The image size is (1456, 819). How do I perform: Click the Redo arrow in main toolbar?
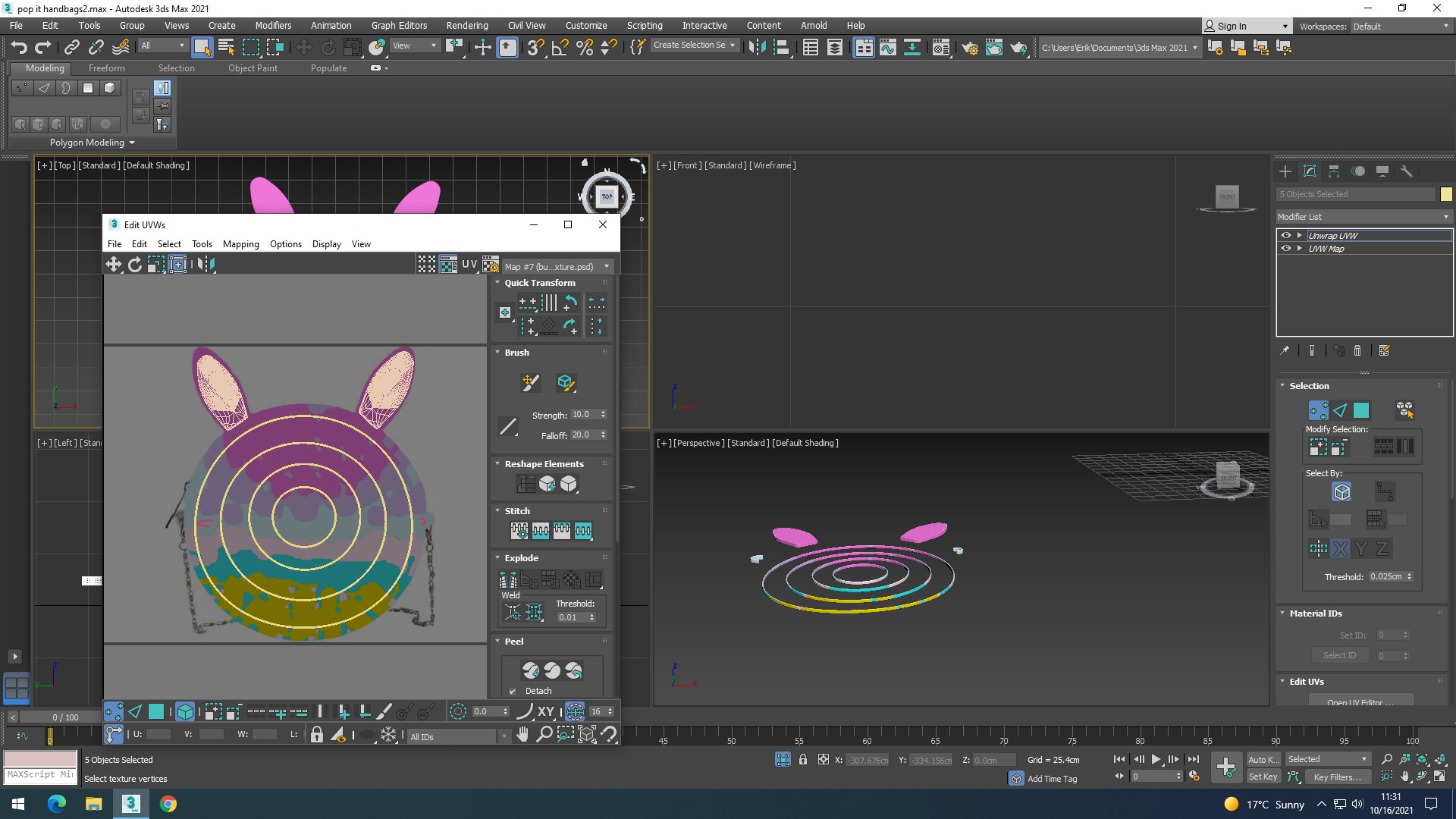43,48
